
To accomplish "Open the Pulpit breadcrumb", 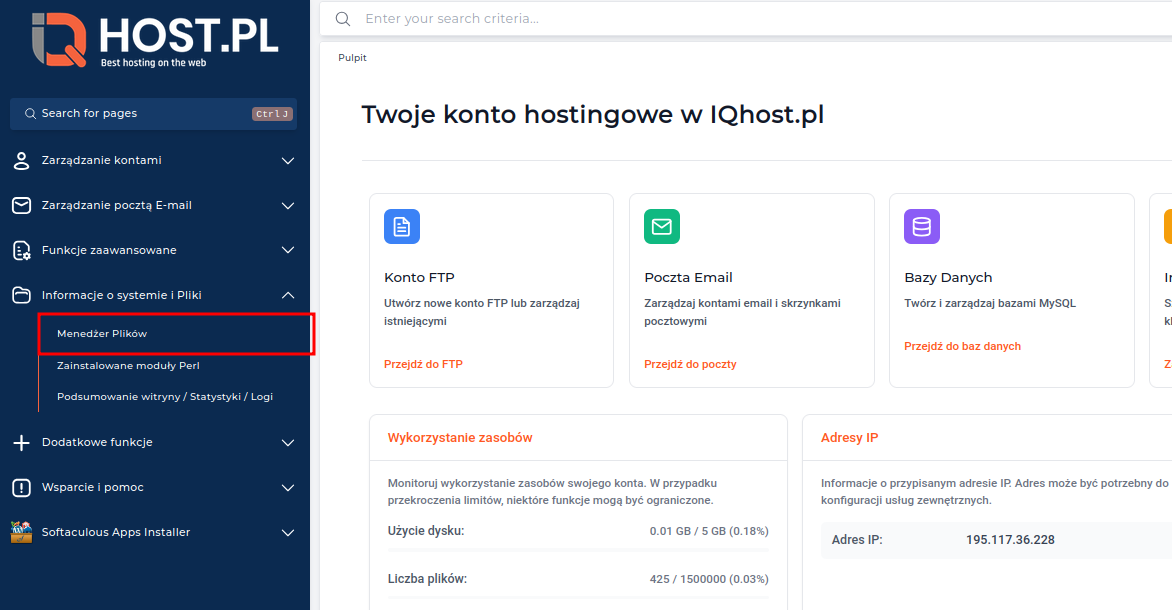I will click(x=352, y=57).
